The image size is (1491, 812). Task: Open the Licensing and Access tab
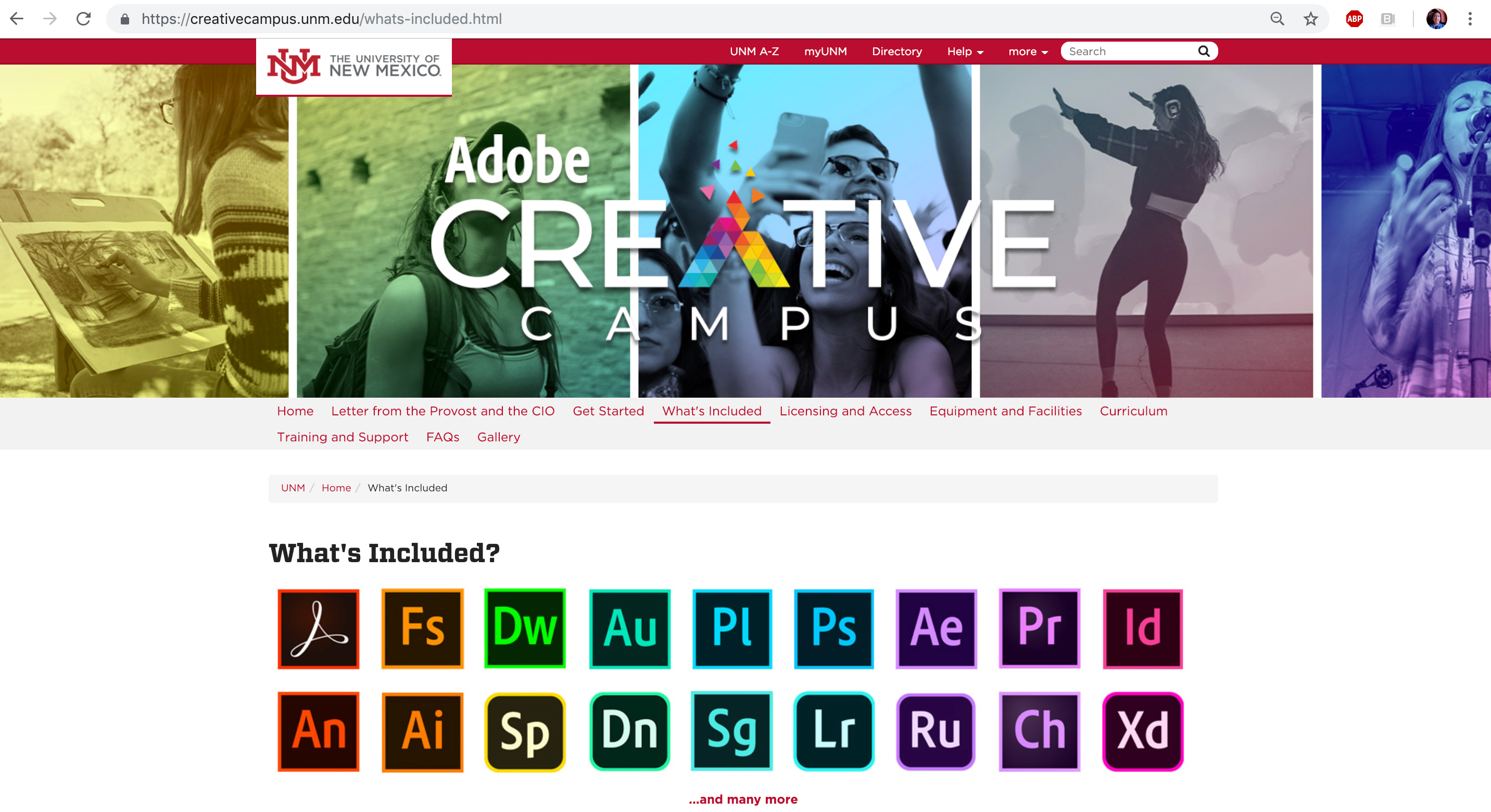coord(845,411)
